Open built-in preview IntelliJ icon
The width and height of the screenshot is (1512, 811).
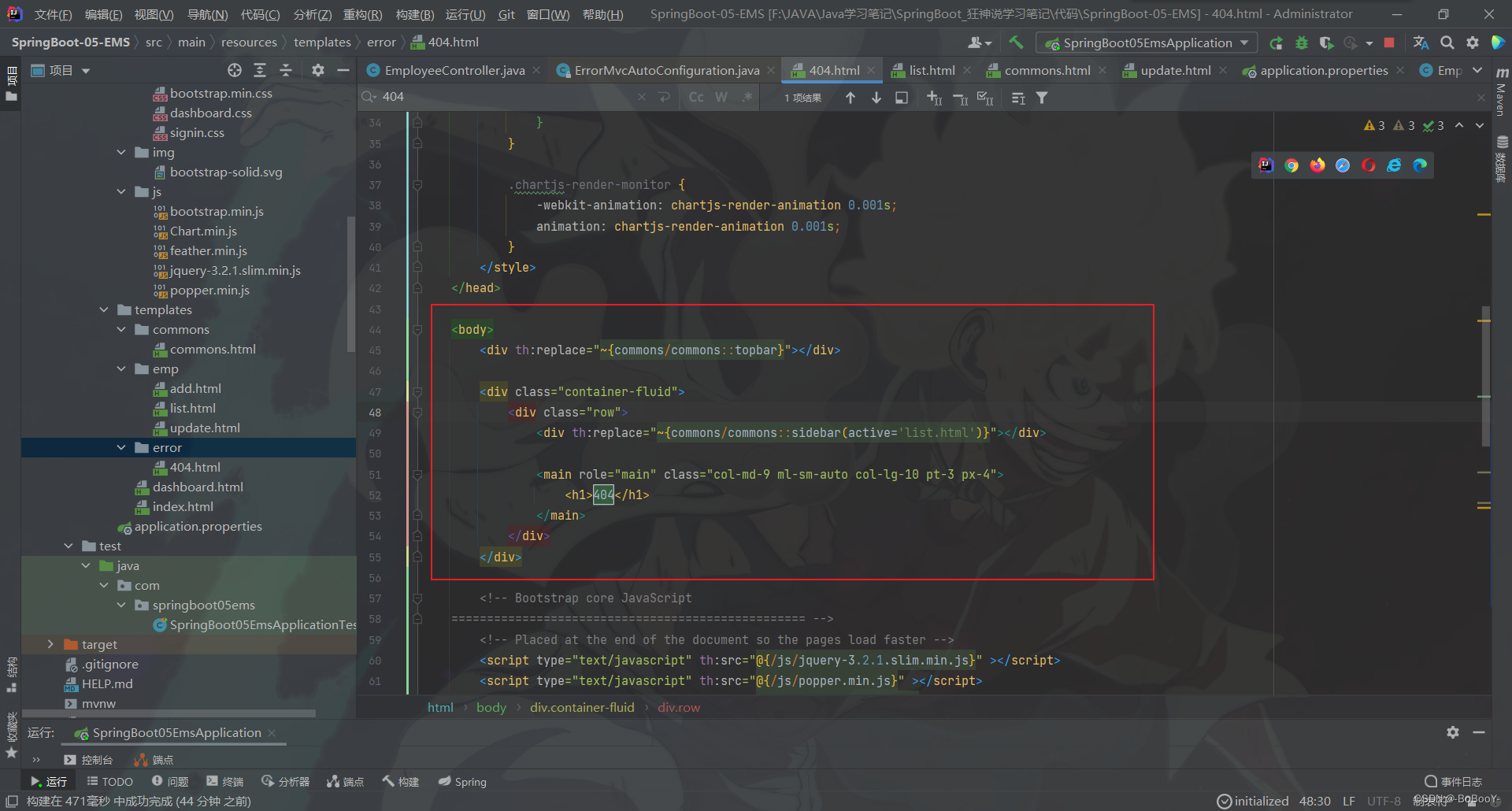coord(1266,165)
